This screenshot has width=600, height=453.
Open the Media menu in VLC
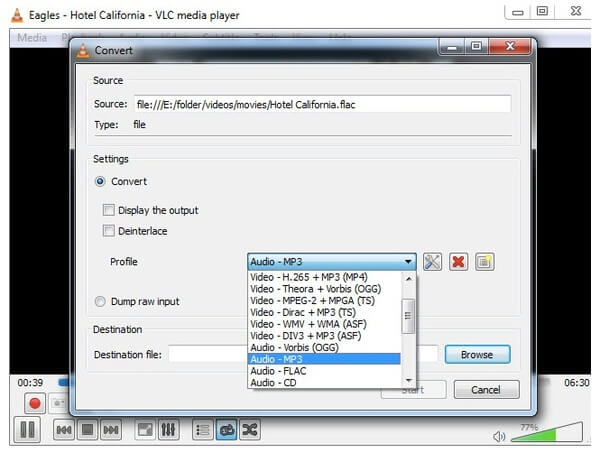click(32, 37)
